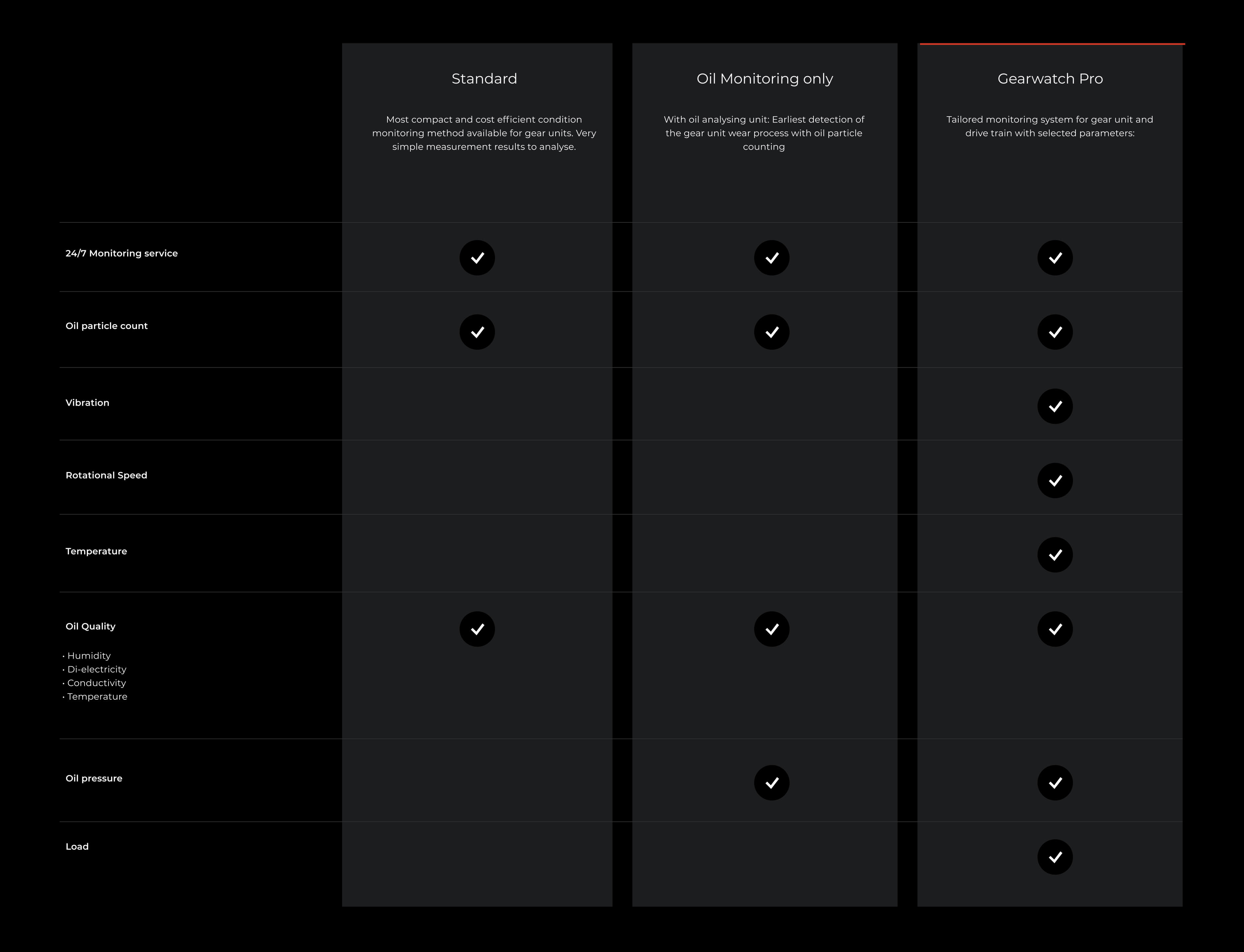Click the Conductivity bullet item
Screen dimensions: 1244x952
click(x=95, y=683)
